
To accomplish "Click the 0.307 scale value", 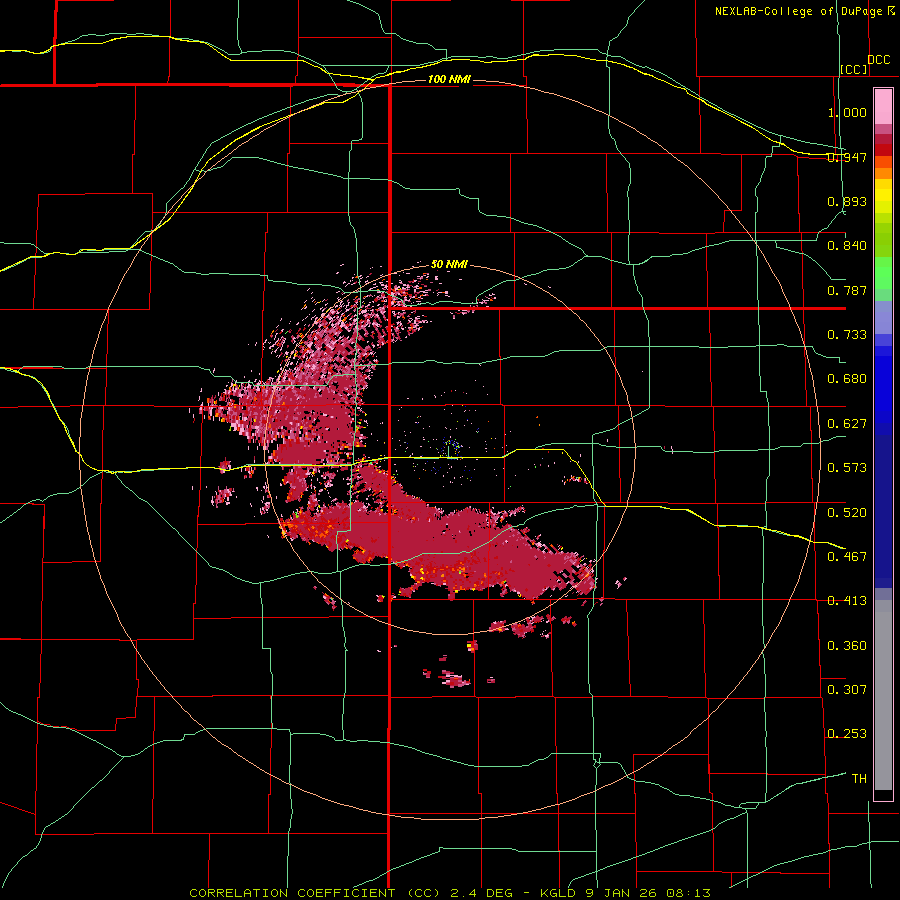I will (847, 689).
